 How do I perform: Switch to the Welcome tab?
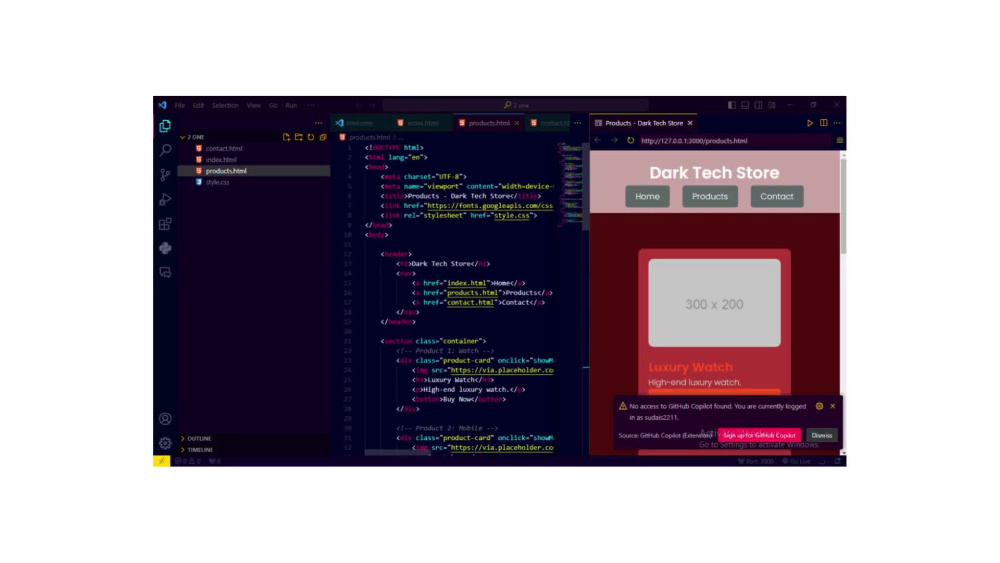pyautogui.click(x=360, y=123)
